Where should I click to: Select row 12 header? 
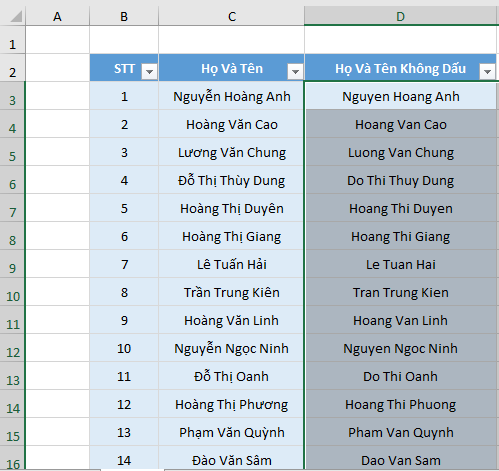(12, 348)
